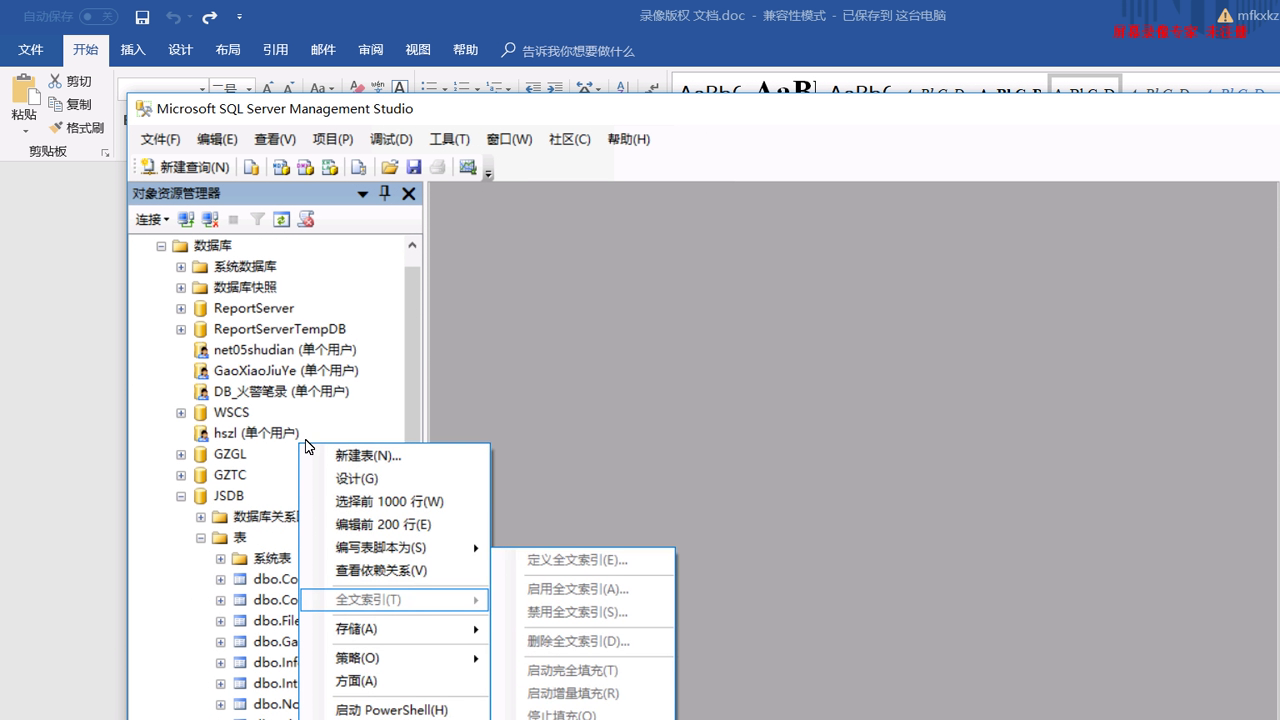Open the 工具(T) menu in SSMS
Image resolution: width=1280 pixels, height=720 pixels.
click(x=449, y=139)
